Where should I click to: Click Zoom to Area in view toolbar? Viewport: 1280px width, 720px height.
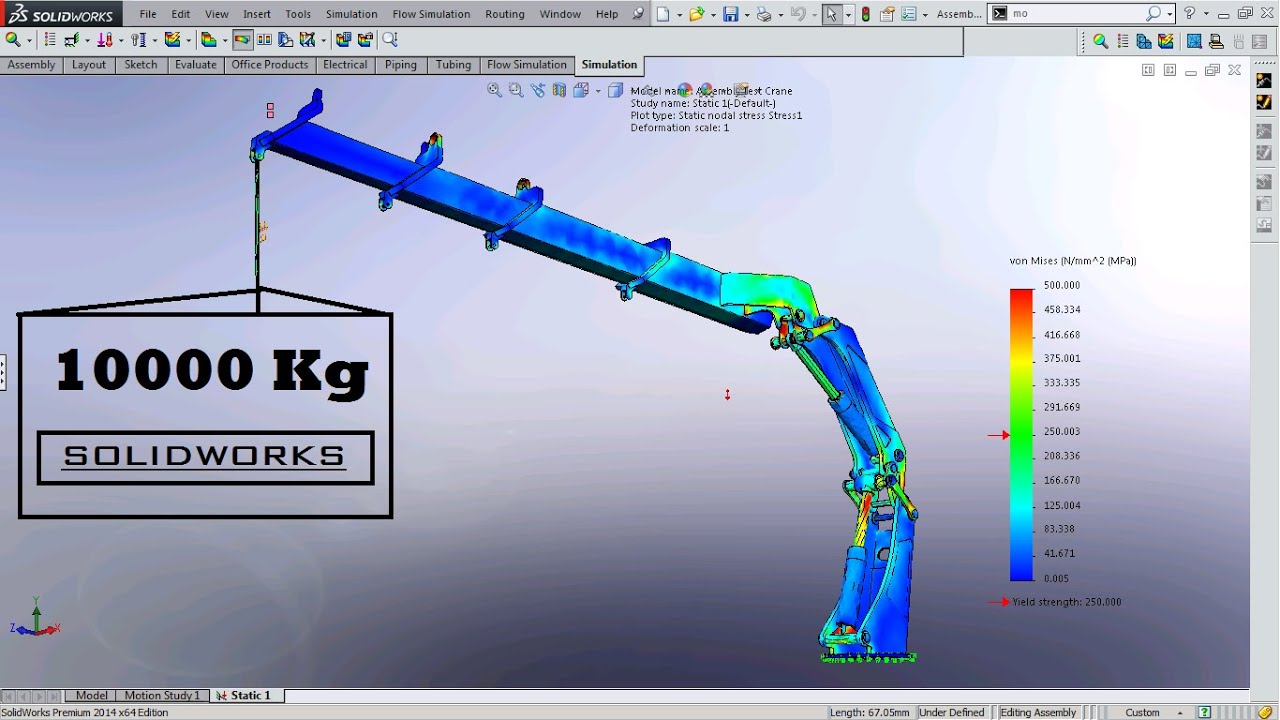516,90
